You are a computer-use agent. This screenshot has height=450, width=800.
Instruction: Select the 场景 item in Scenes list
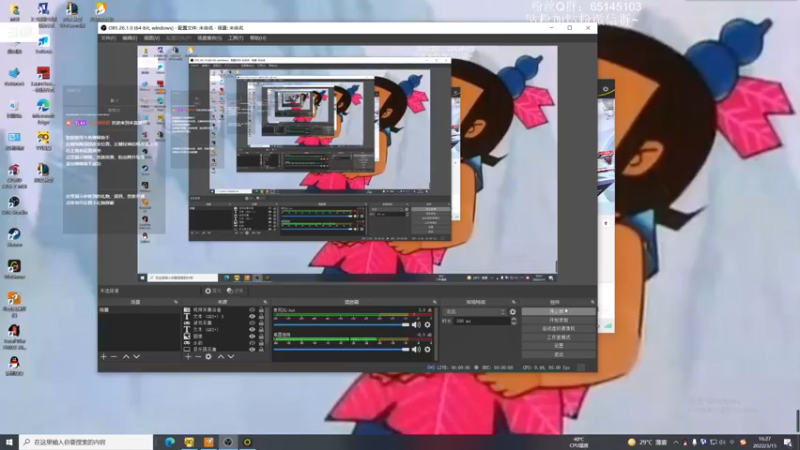click(139, 310)
